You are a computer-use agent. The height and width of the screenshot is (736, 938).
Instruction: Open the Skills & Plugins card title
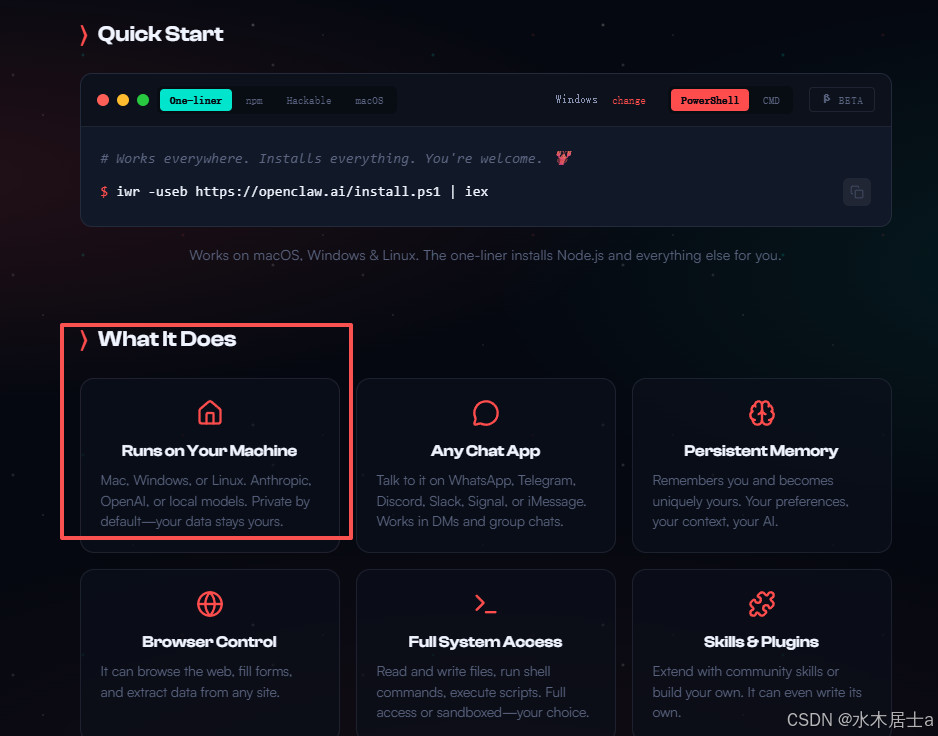(x=761, y=641)
